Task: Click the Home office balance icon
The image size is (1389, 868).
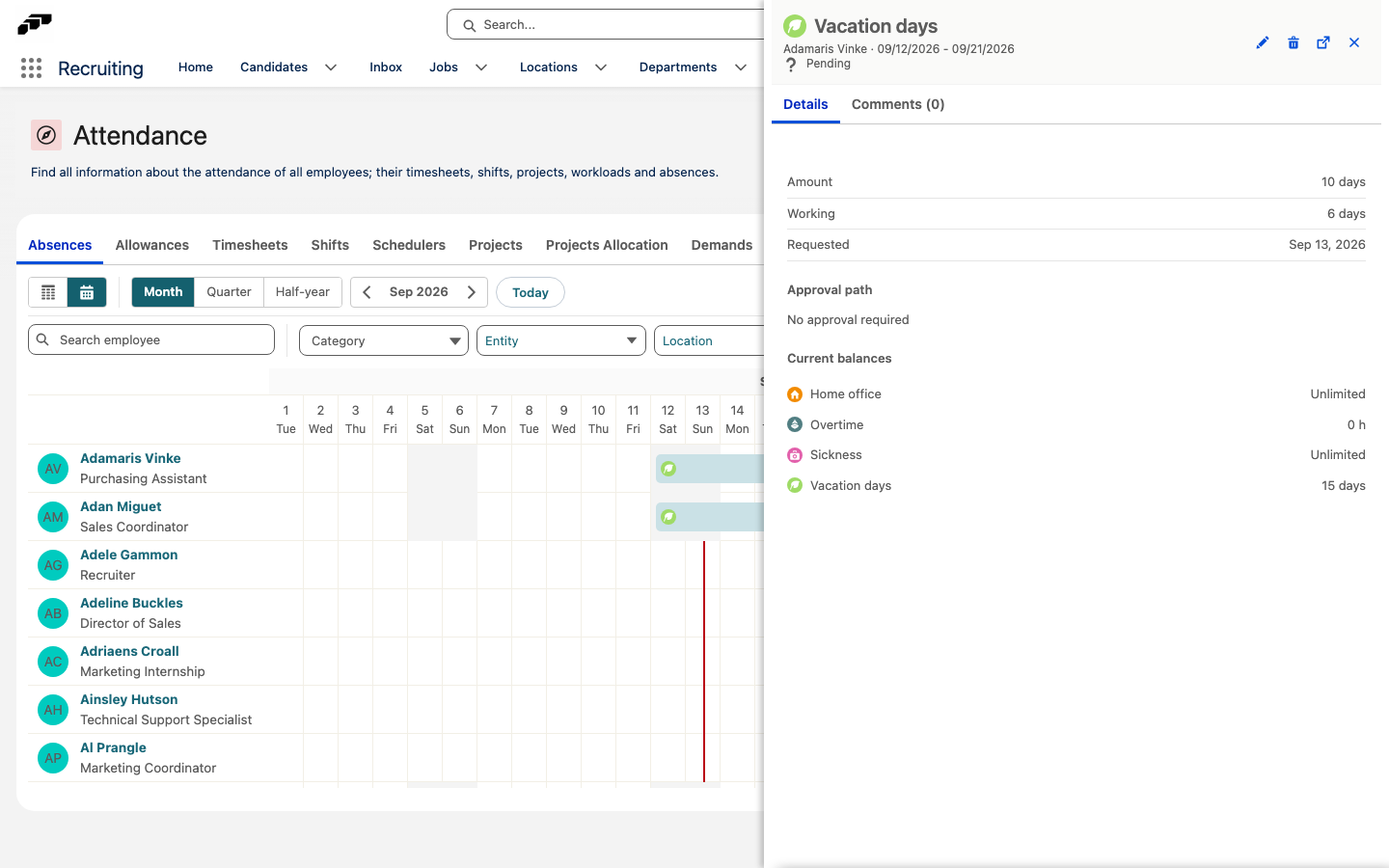Action: [795, 394]
